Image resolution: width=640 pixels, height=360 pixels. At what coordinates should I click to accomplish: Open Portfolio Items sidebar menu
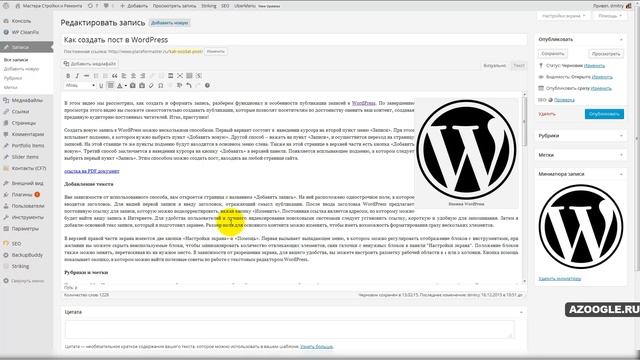(x=27, y=145)
